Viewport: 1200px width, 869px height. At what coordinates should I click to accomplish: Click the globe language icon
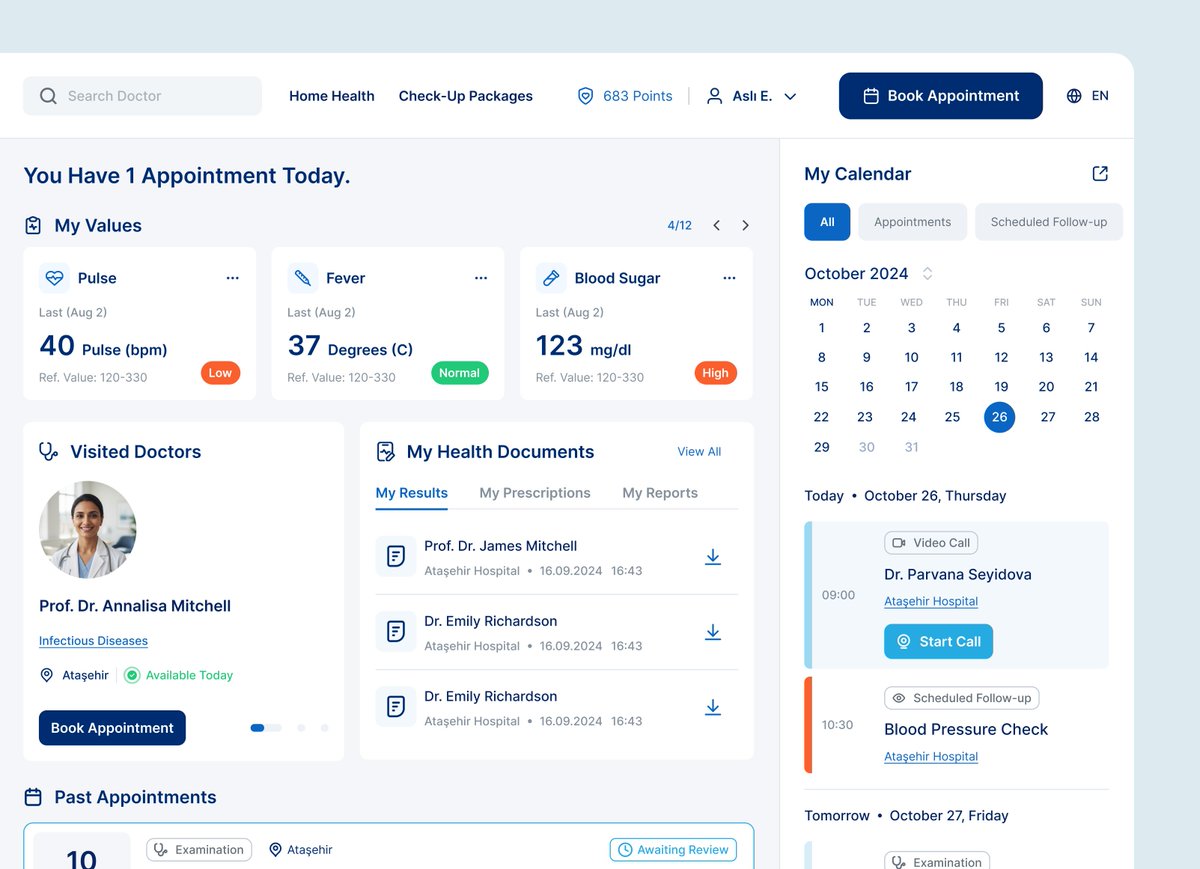[x=1074, y=96]
